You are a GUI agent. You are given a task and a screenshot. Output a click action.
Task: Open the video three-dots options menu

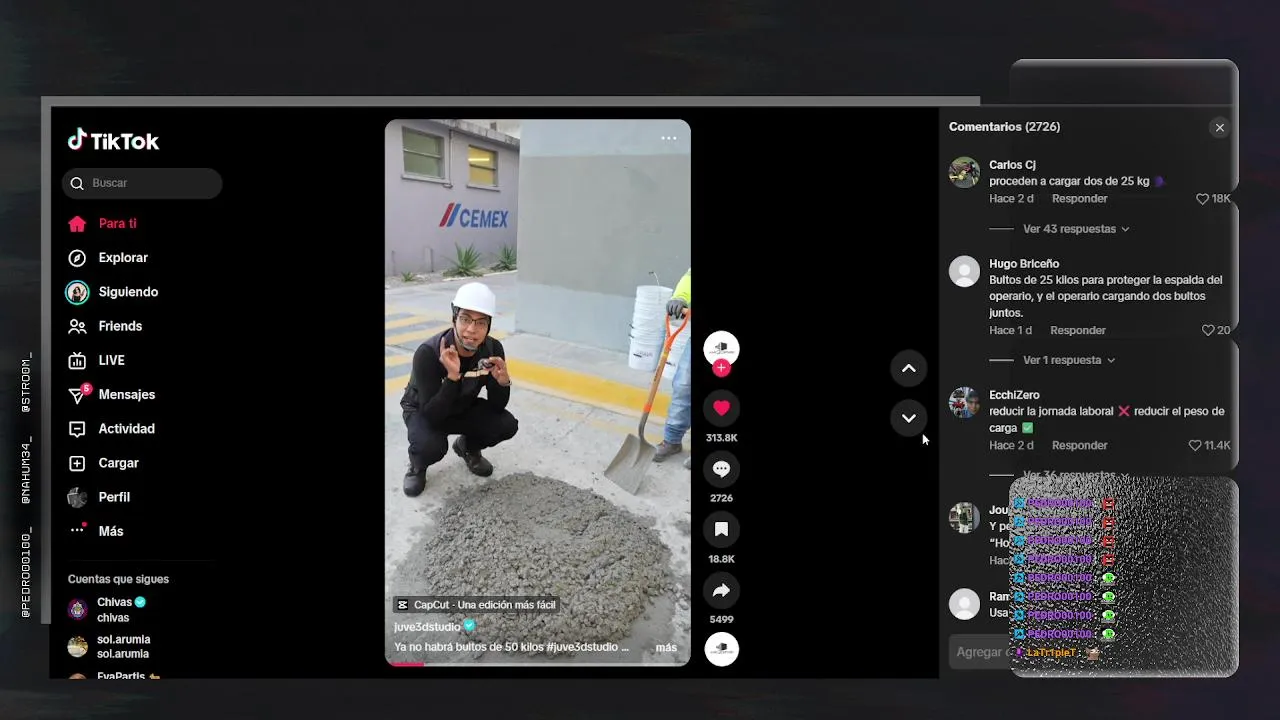click(669, 138)
